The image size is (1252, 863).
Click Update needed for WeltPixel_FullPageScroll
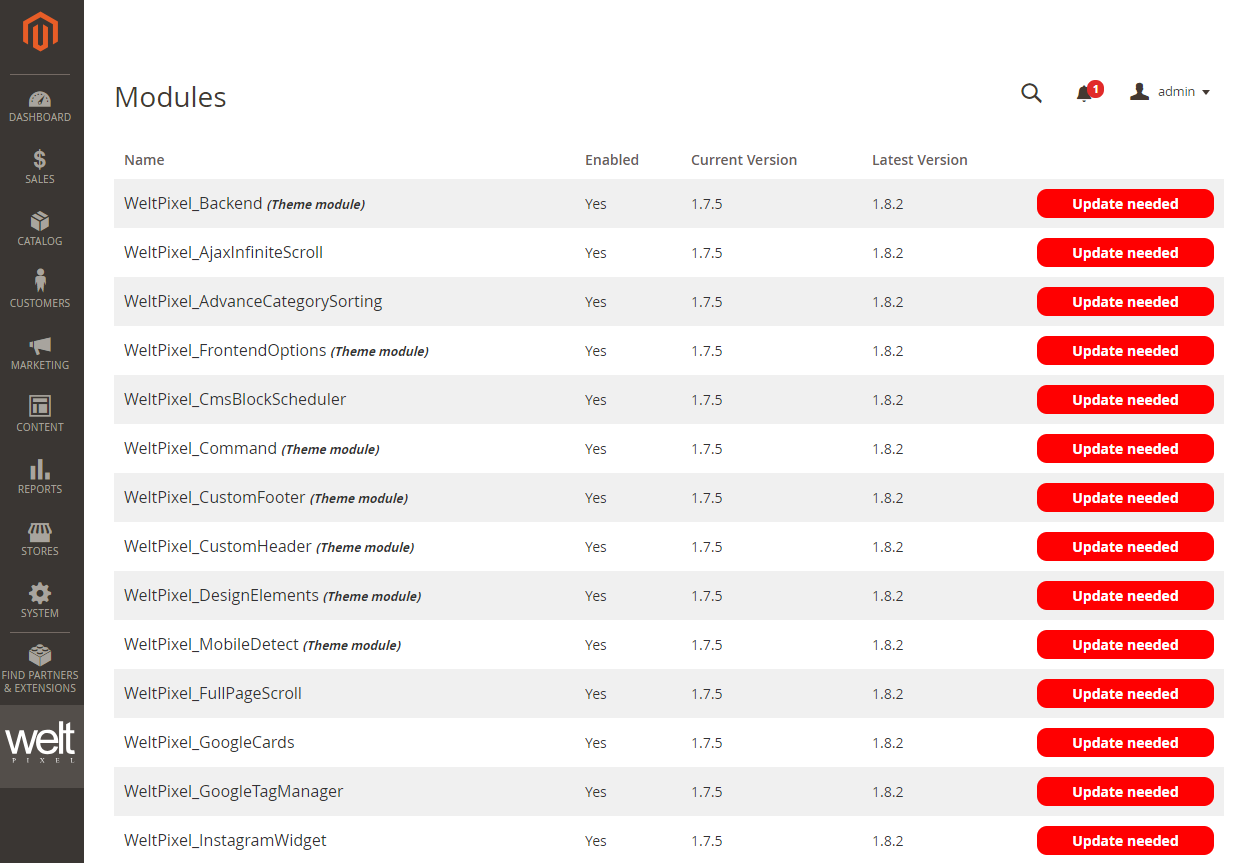point(1125,694)
